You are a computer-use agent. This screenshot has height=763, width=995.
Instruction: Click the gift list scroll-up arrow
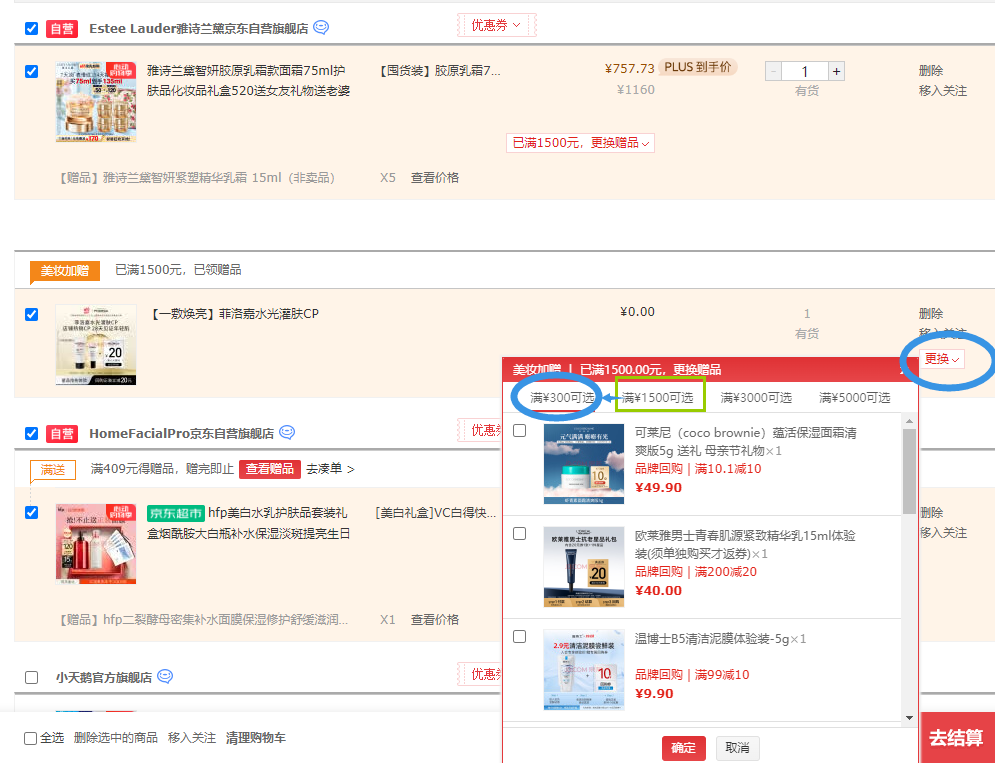click(x=909, y=421)
